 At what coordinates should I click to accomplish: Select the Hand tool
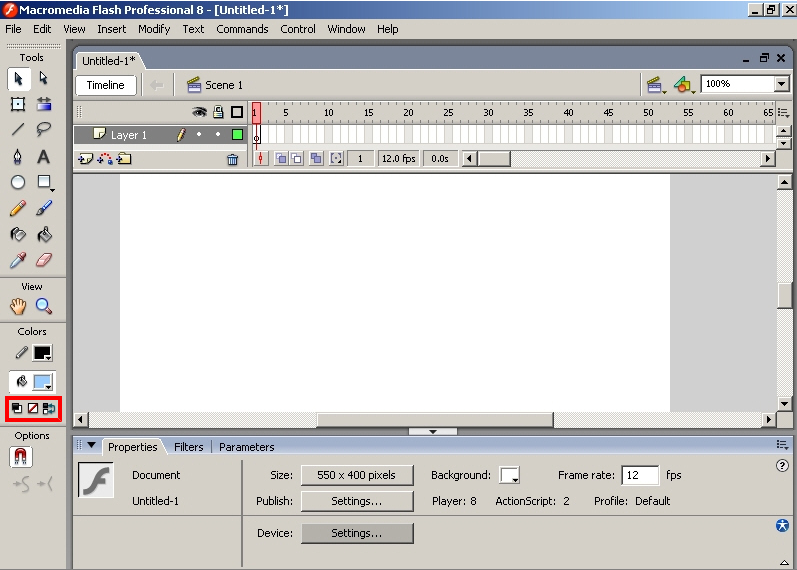18,306
